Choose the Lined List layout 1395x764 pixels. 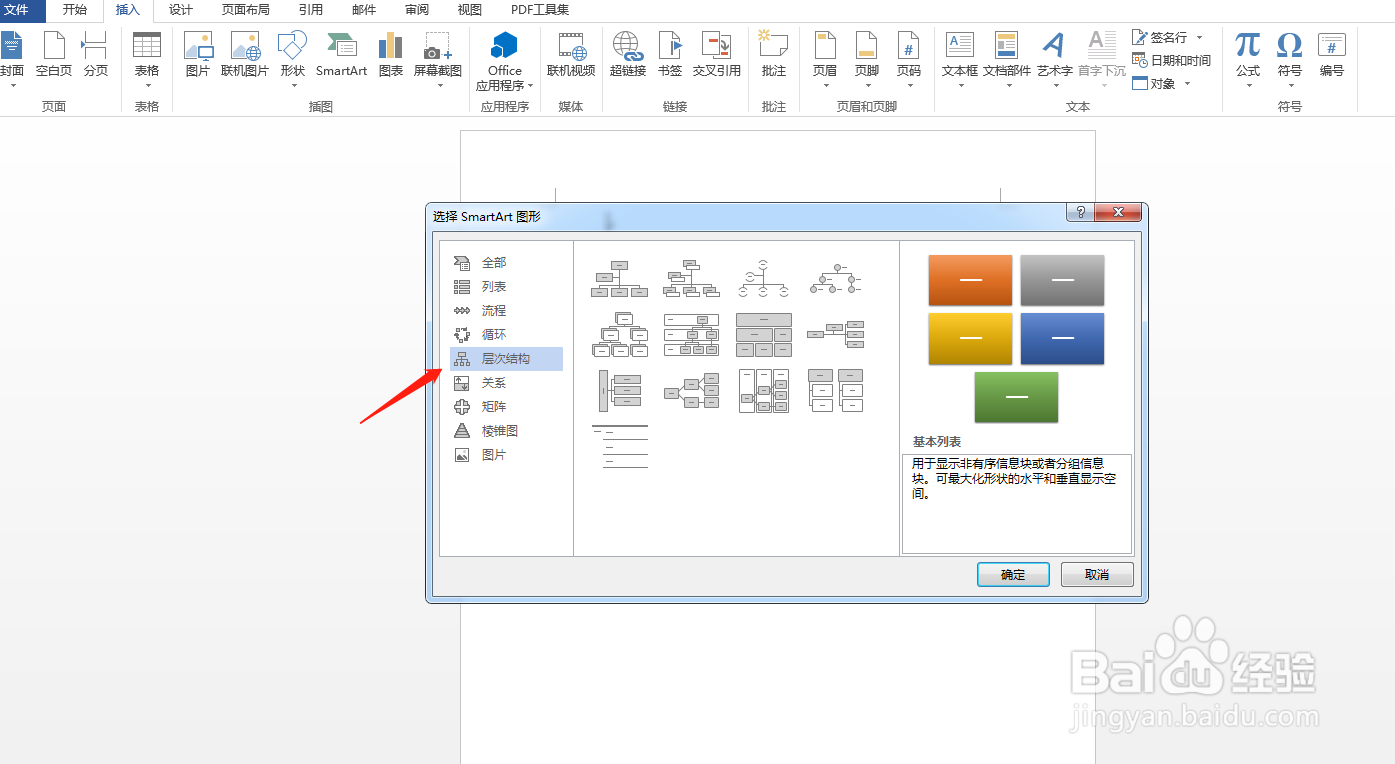619,447
